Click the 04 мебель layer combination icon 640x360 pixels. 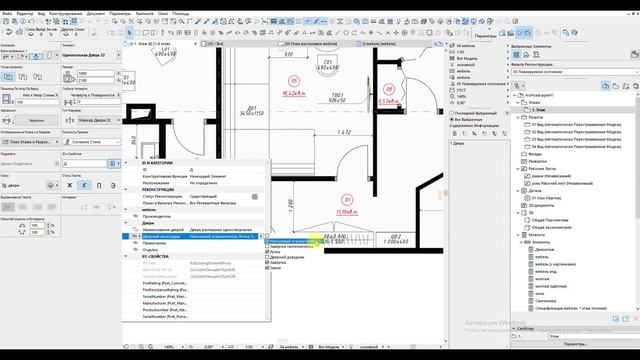[452, 46]
